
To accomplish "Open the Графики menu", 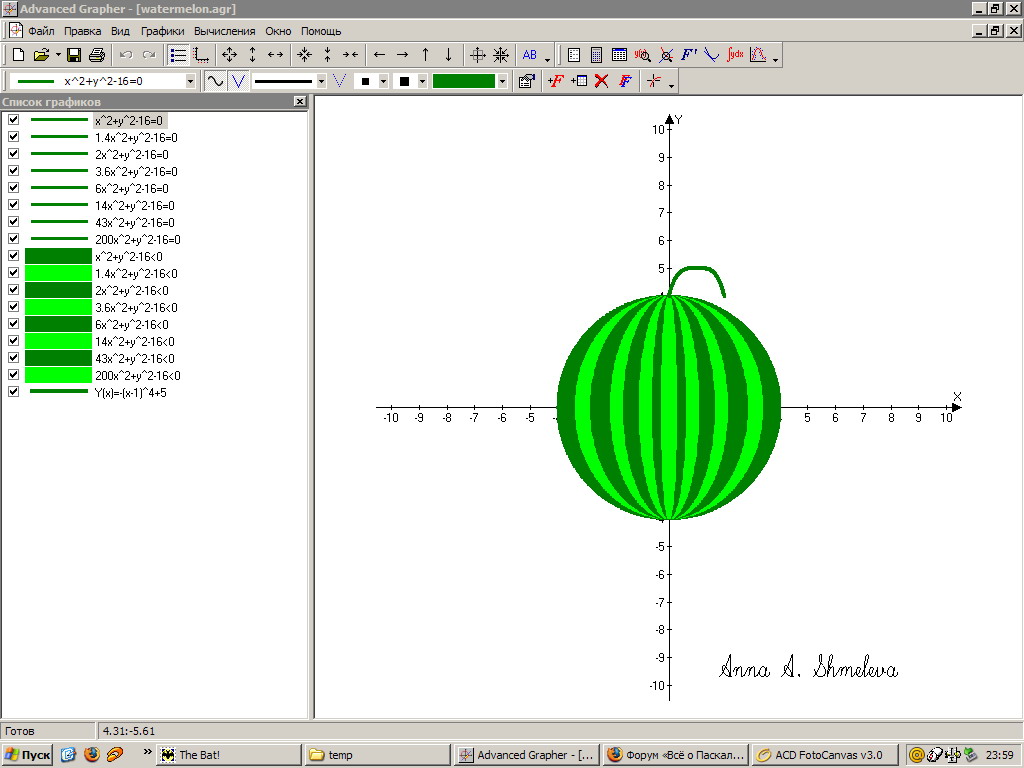I will [x=162, y=31].
